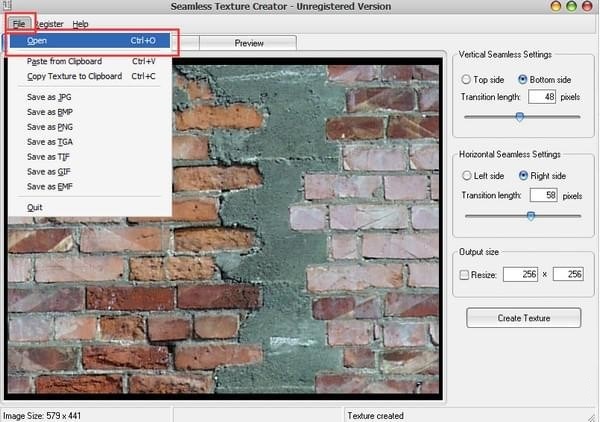This screenshot has width=600, height=422.
Task: Click the vertical transition length field
Action: [543, 97]
